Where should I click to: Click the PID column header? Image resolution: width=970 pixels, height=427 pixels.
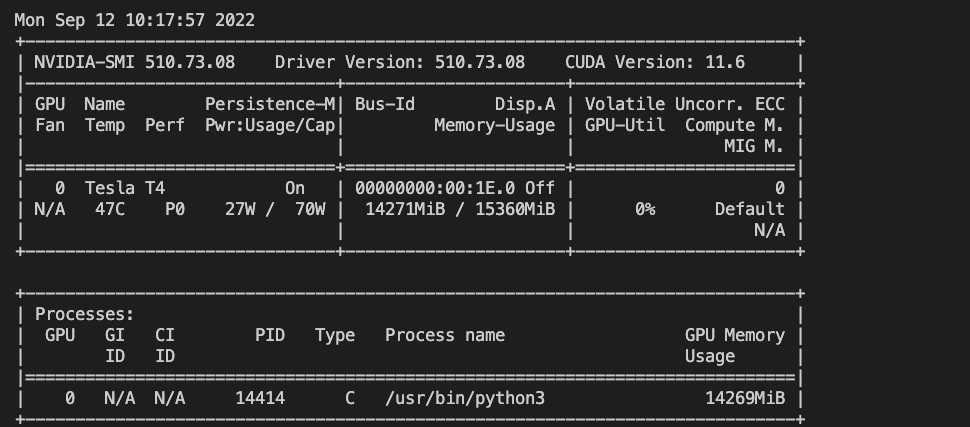270,335
